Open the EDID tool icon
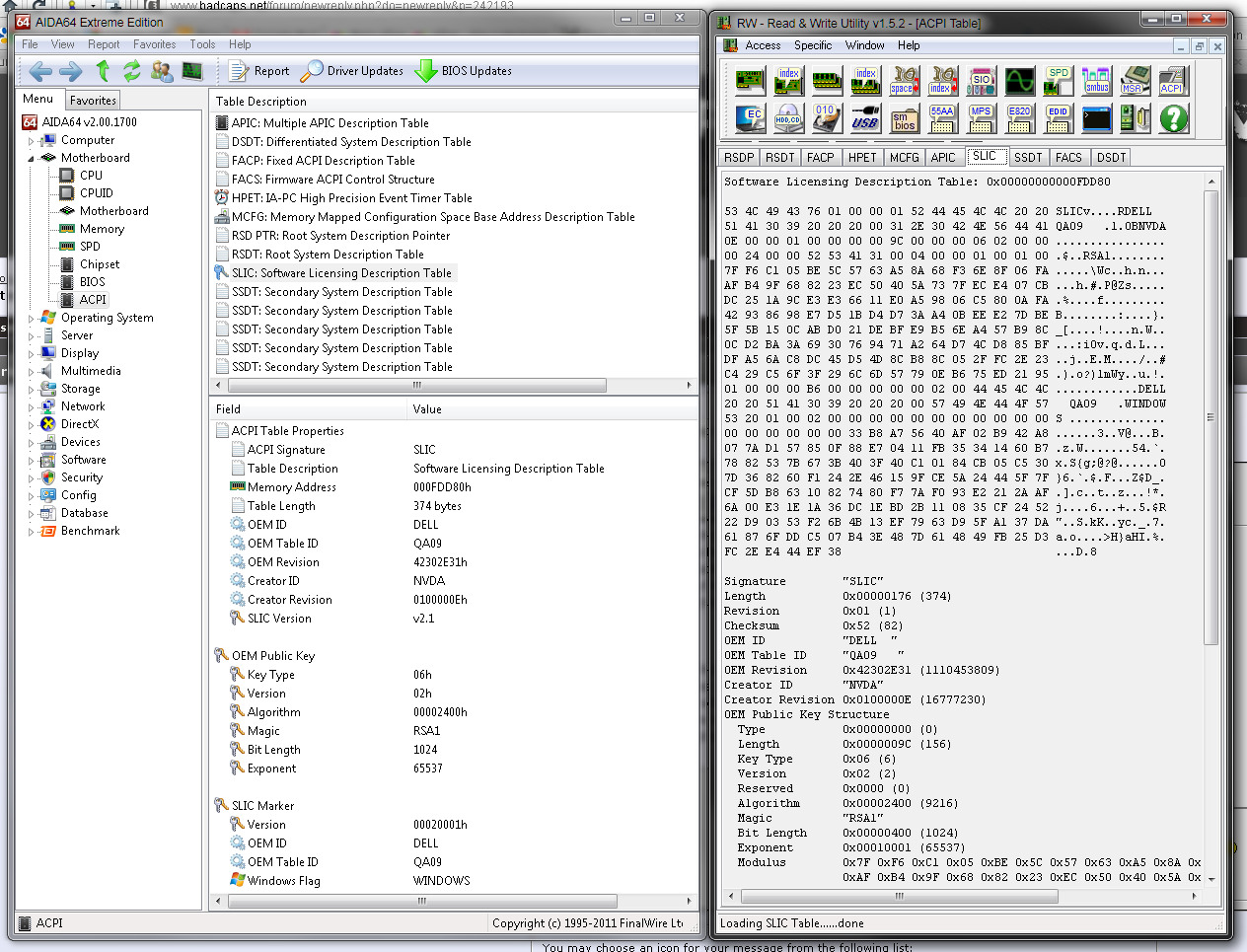Viewport: 1247px width, 952px height. click(x=1058, y=119)
